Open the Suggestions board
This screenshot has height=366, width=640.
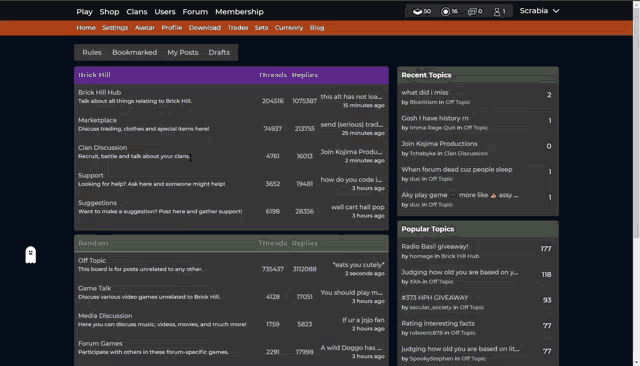point(98,203)
